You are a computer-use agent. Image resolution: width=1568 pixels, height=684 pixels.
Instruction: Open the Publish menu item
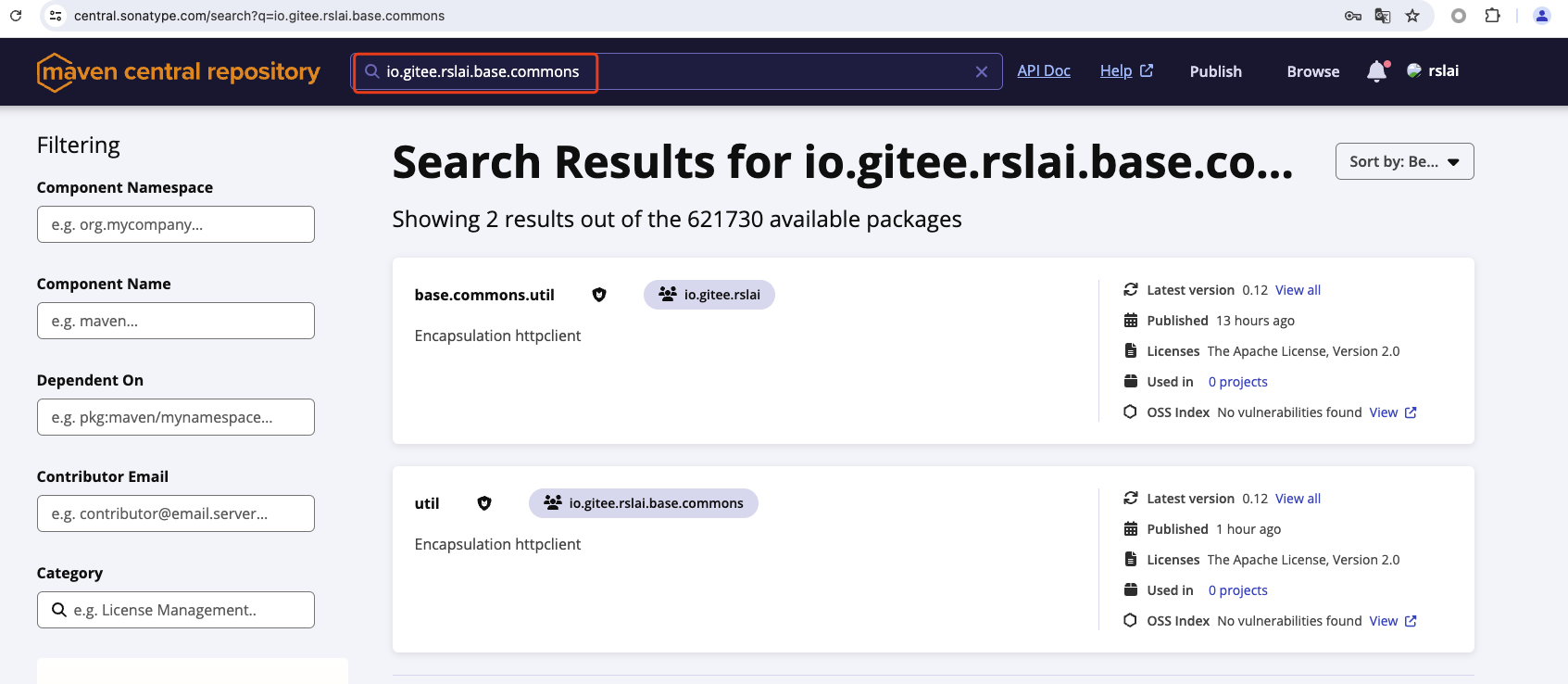1215,71
